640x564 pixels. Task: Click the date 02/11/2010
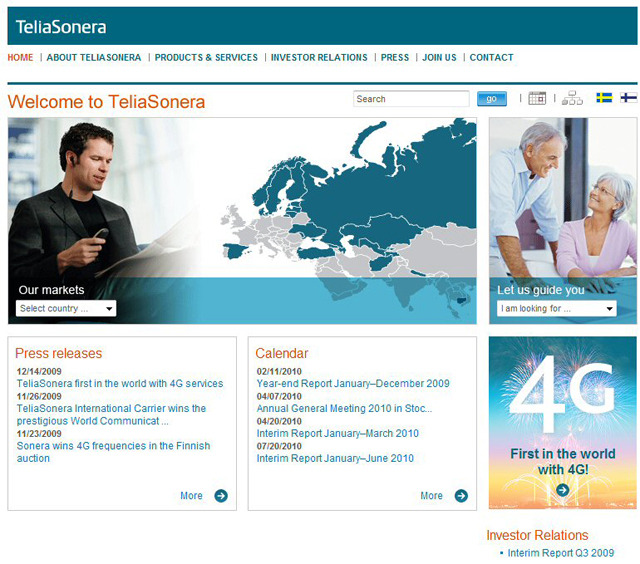click(x=279, y=371)
